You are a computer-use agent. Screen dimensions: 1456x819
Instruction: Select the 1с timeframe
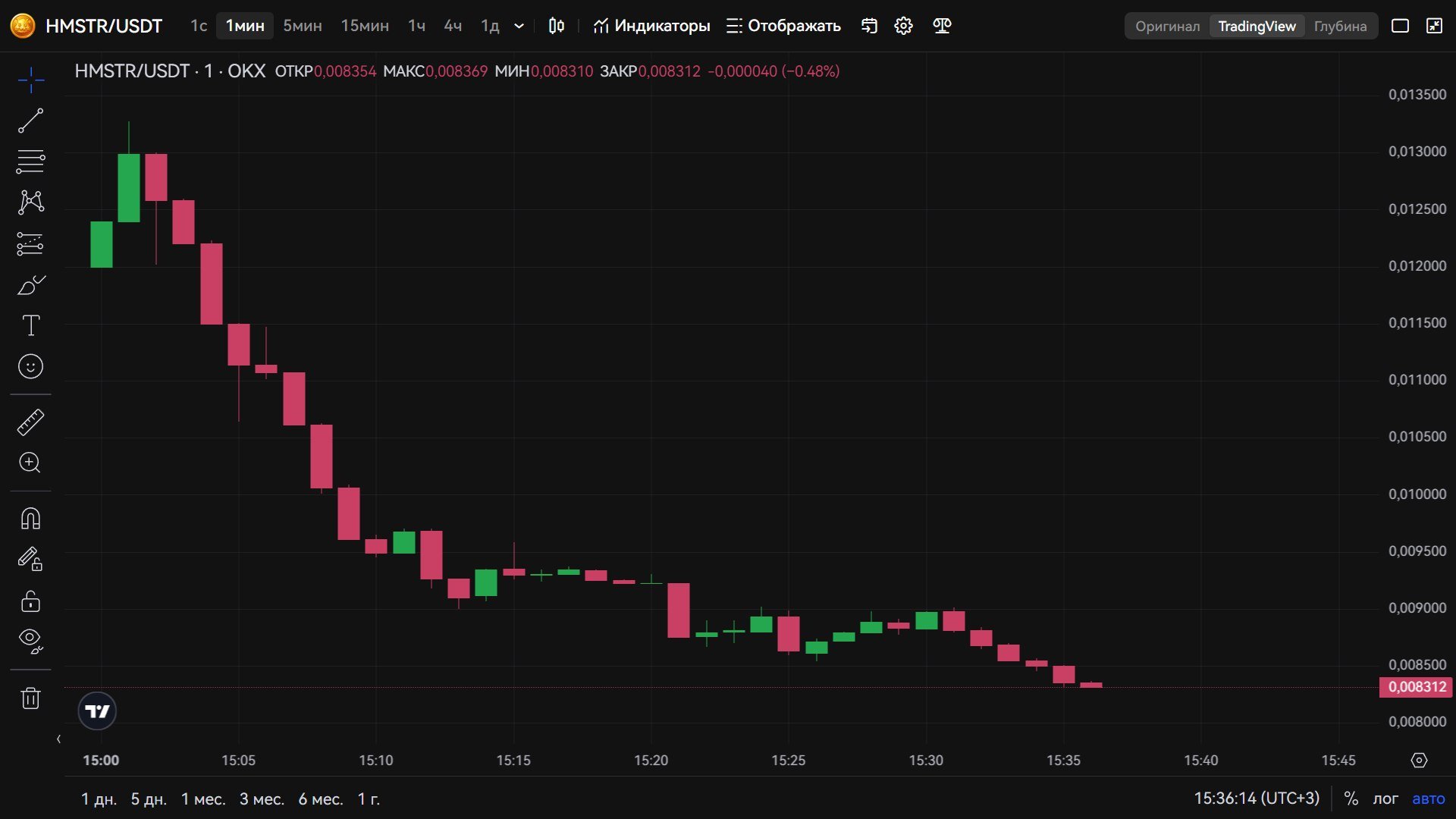click(199, 26)
